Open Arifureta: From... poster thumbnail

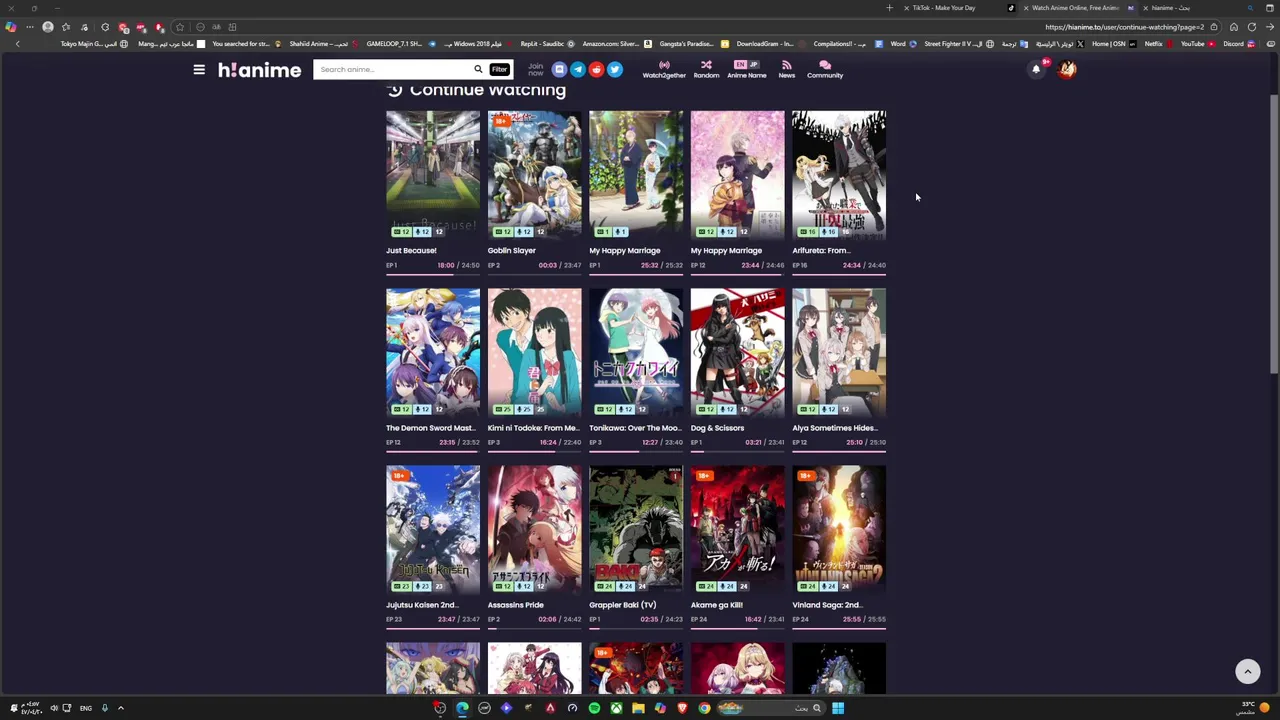coord(838,174)
